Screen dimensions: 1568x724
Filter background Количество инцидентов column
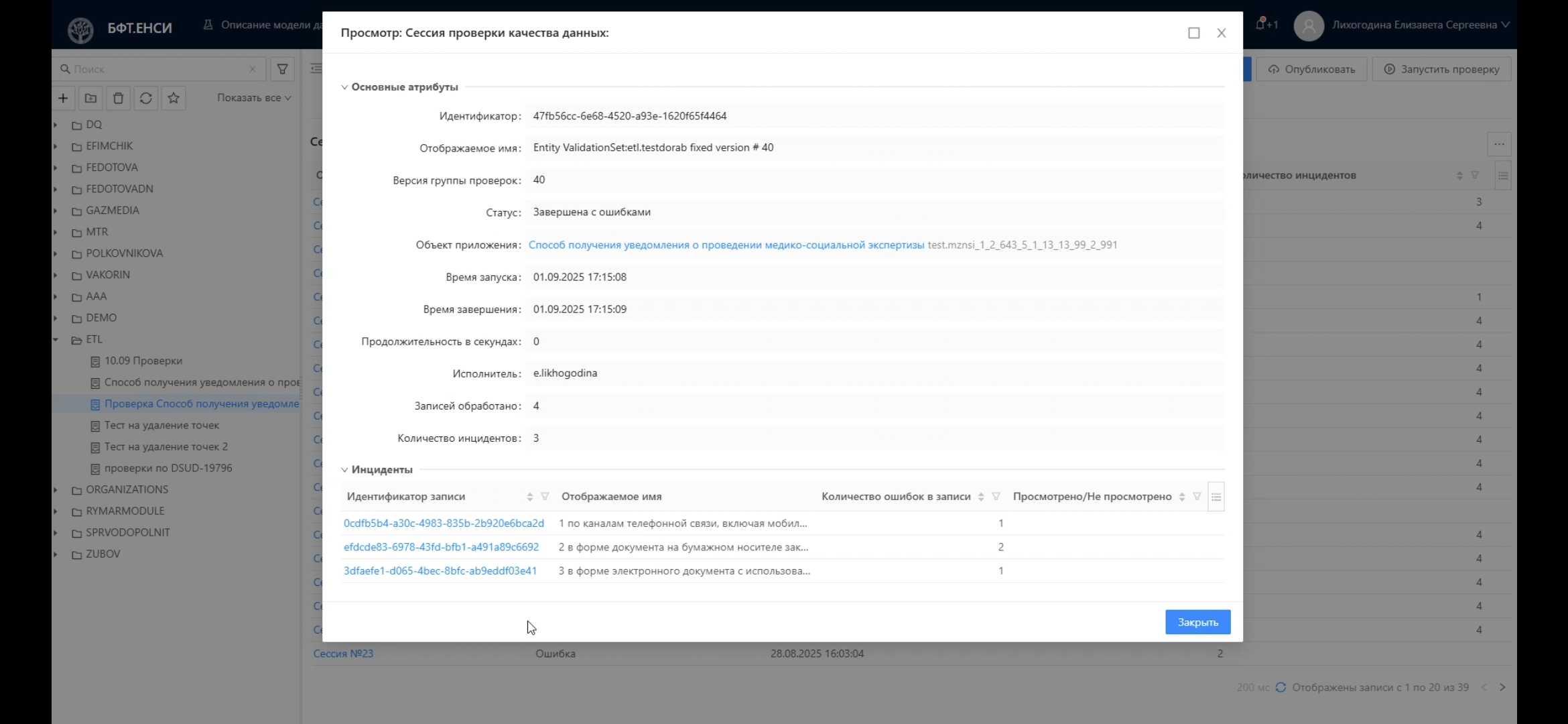click(x=1475, y=176)
